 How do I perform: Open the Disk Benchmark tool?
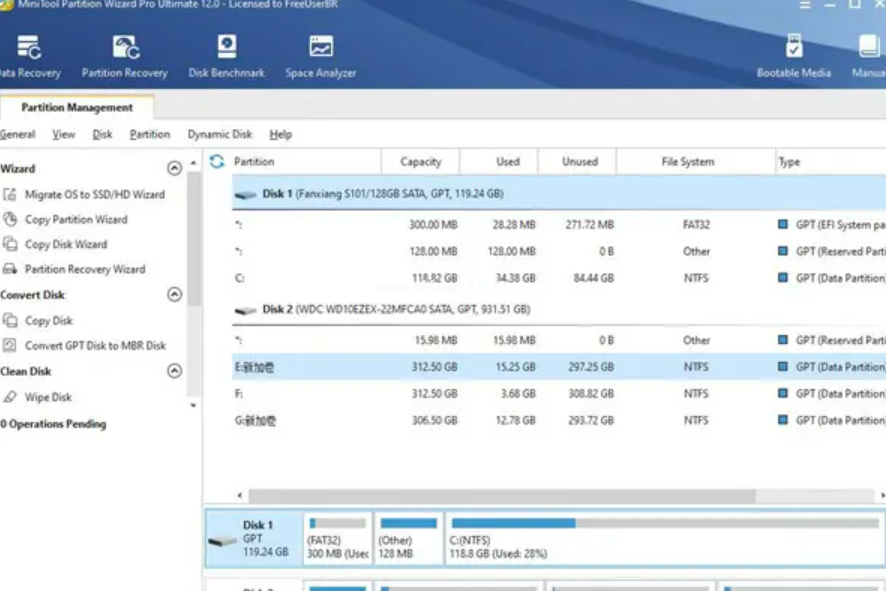click(x=227, y=56)
